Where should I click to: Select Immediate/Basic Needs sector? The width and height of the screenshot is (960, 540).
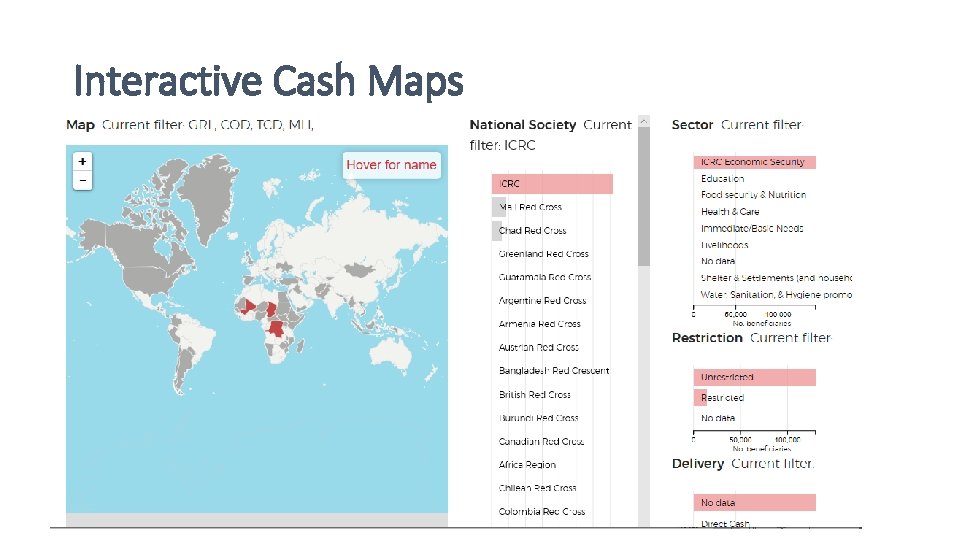tap(752, 228)
